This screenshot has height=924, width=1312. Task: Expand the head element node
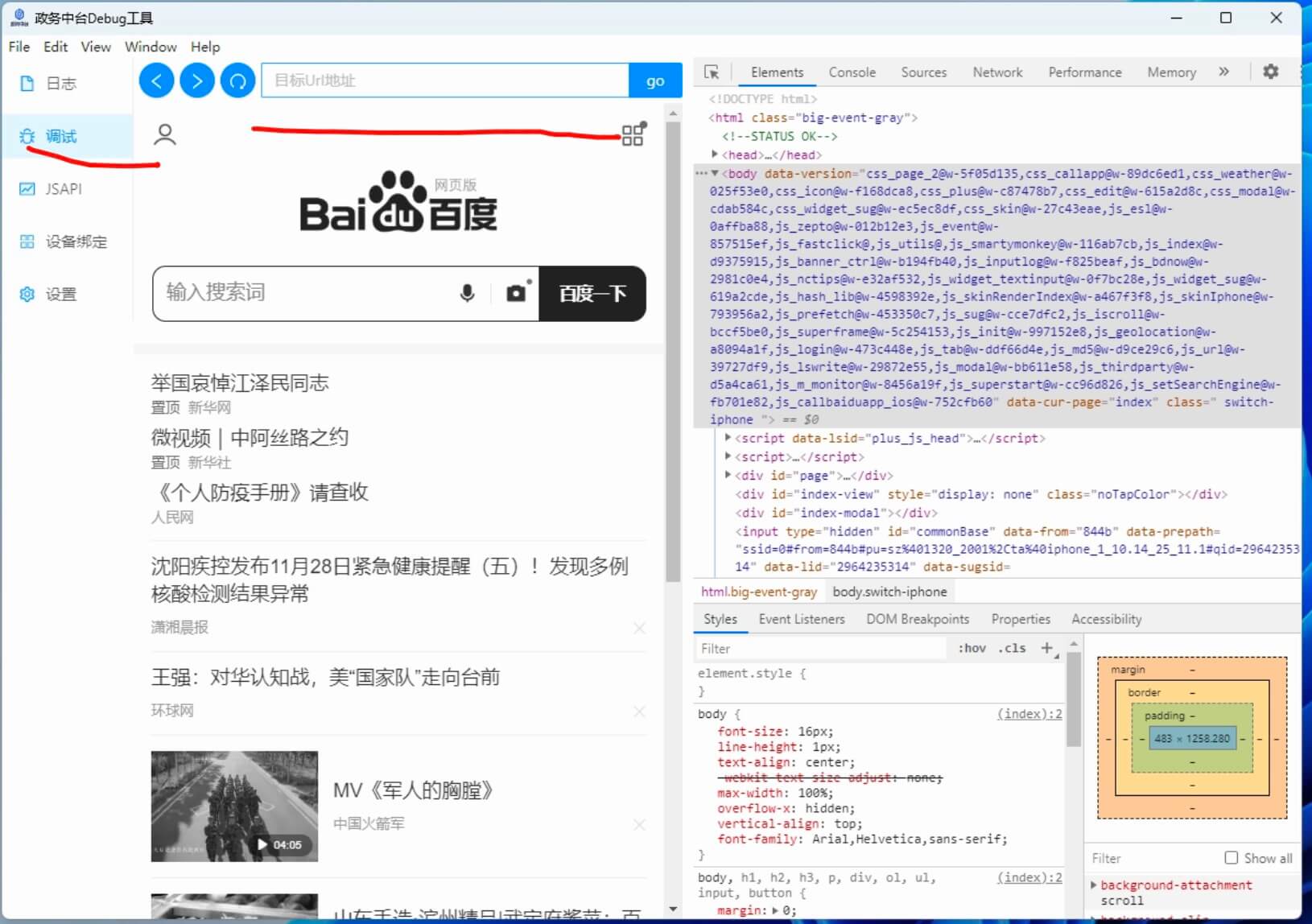pyautogui.click(x=715, y=155)
